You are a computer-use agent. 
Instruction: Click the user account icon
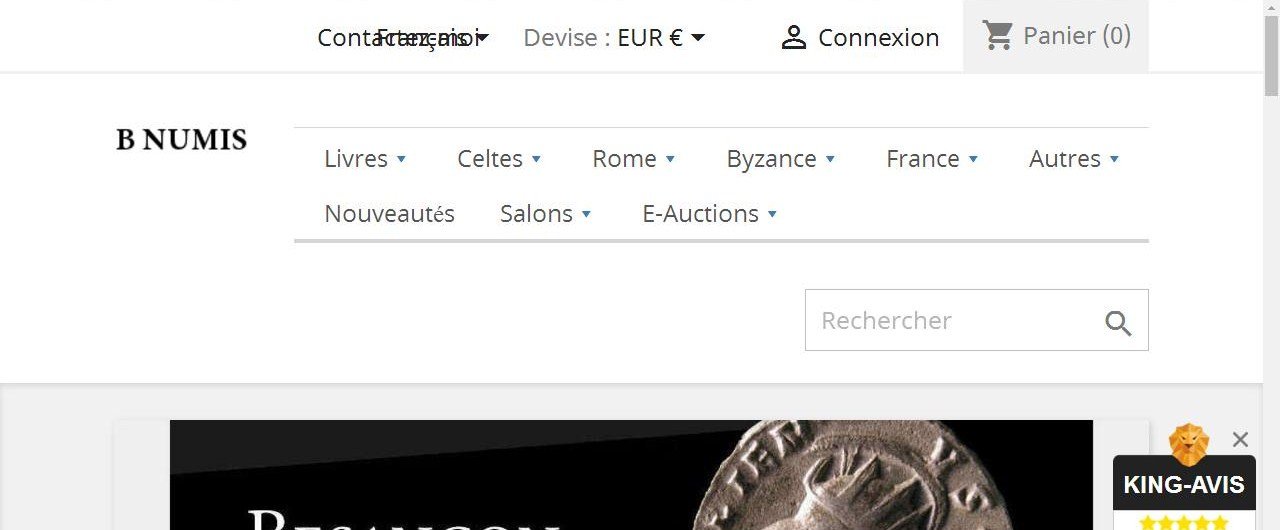pos(794,38)
